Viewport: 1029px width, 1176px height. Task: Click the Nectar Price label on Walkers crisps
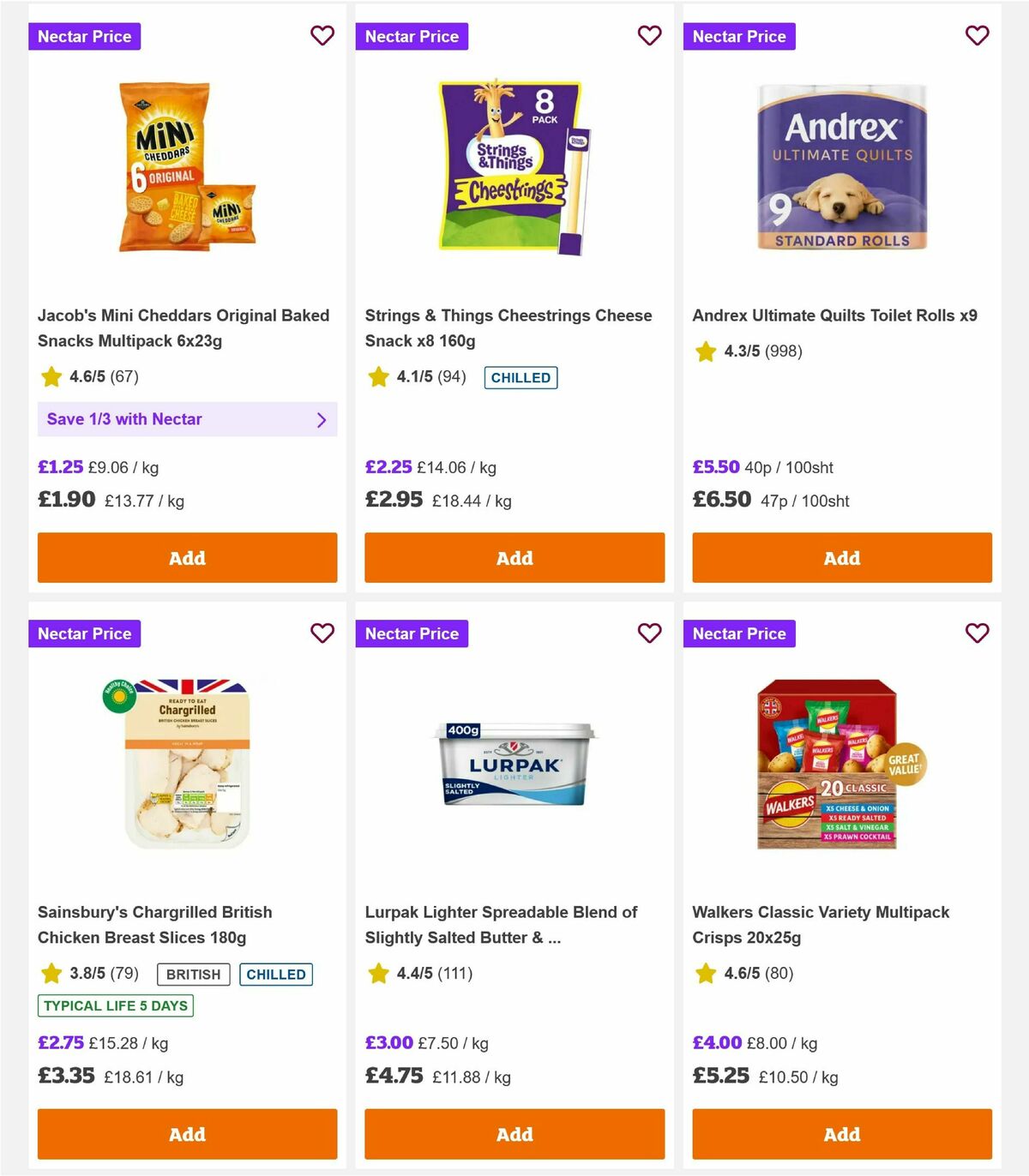click(x=740, y=633)
